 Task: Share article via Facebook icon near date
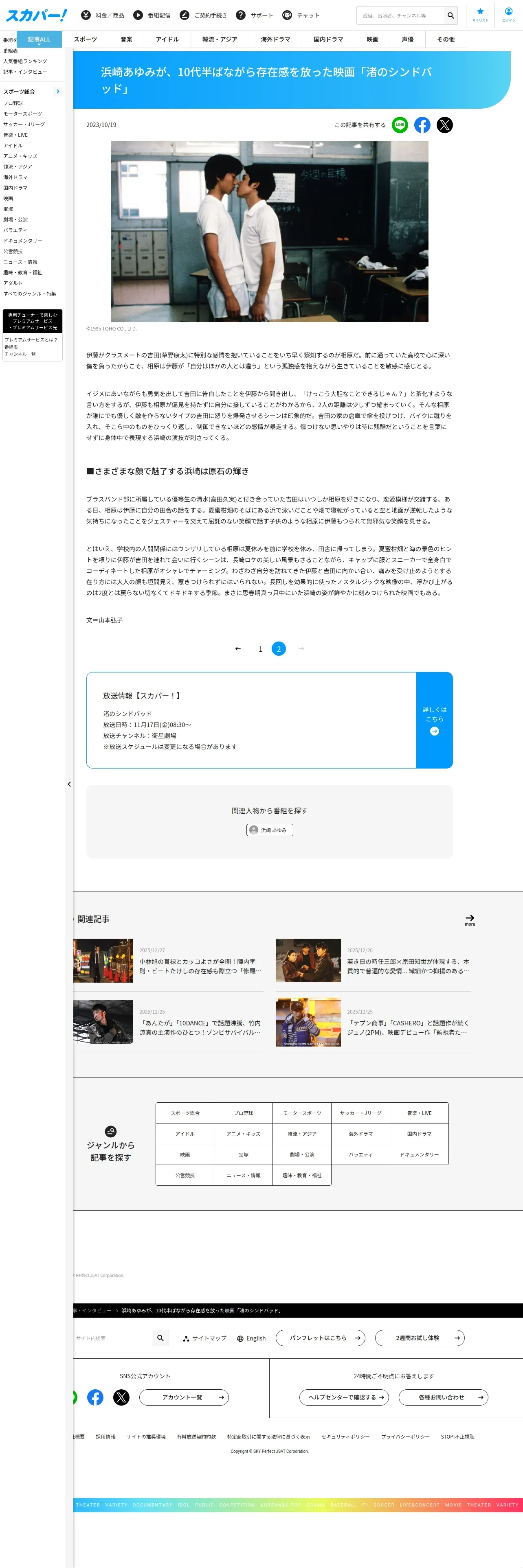(x=422, y=125)
